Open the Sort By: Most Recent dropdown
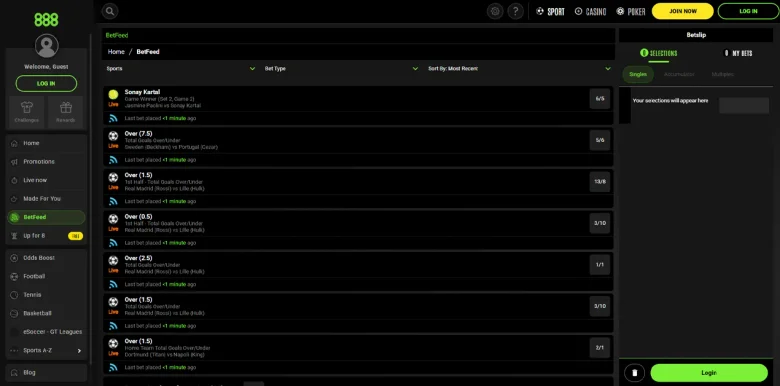The image size is (780, 386). pyautogui.click(x=519, y=69)
